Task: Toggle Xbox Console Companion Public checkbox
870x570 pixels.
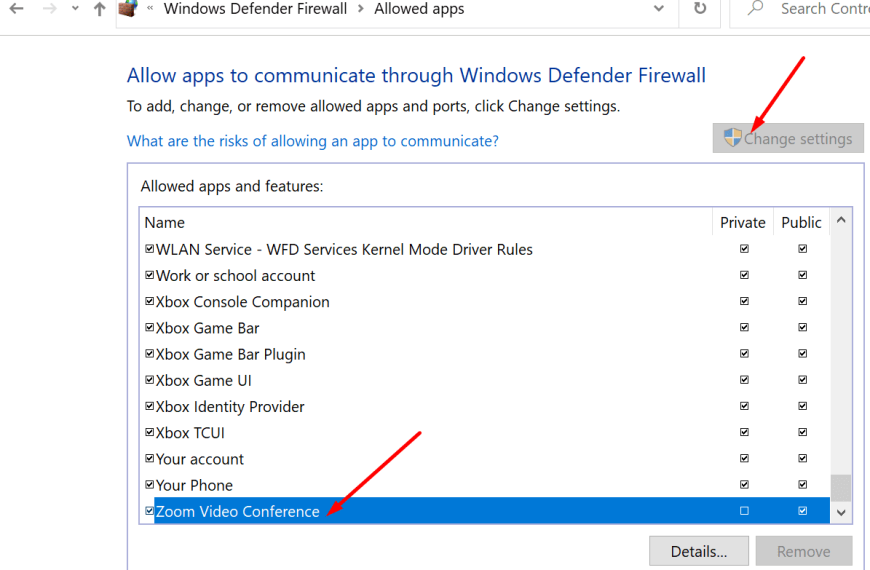Action: tap(802, 301)
